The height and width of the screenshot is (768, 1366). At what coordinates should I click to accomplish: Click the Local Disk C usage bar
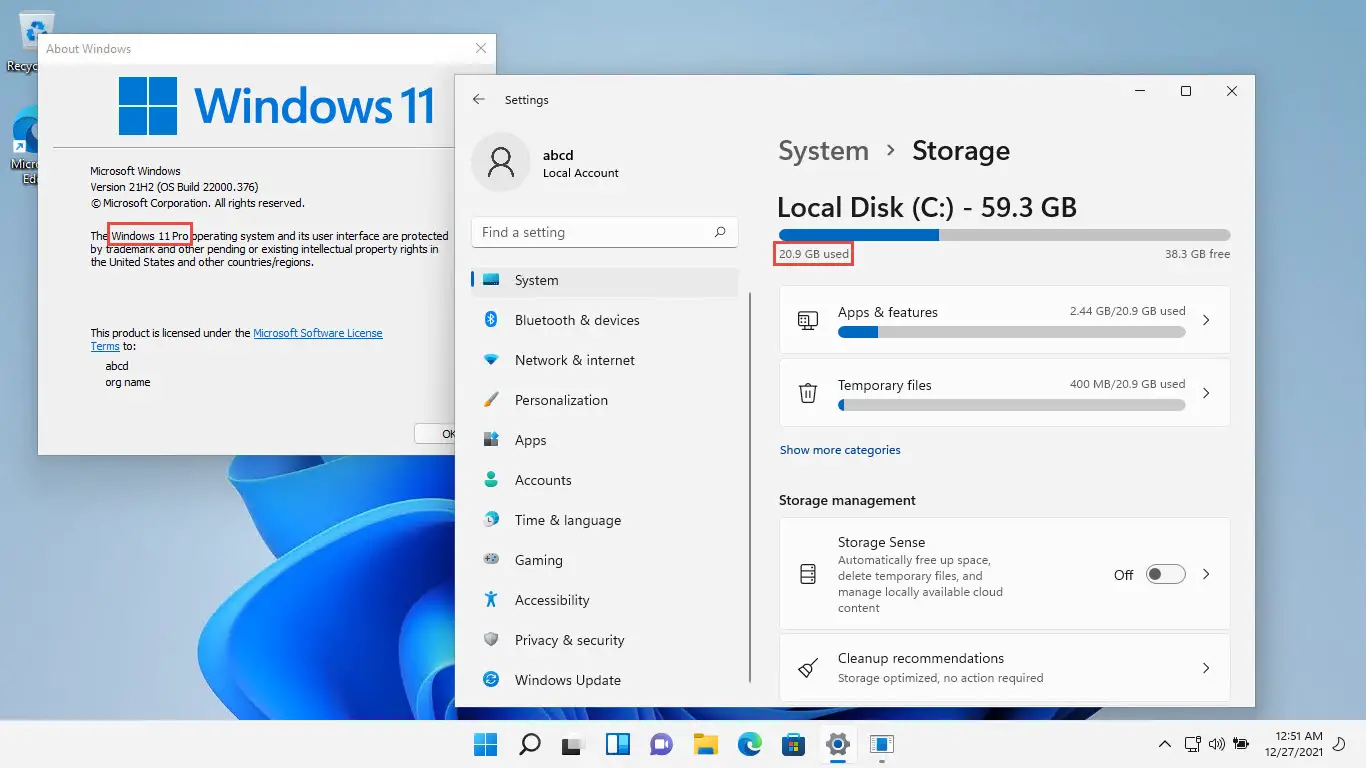click(1004, 235)
